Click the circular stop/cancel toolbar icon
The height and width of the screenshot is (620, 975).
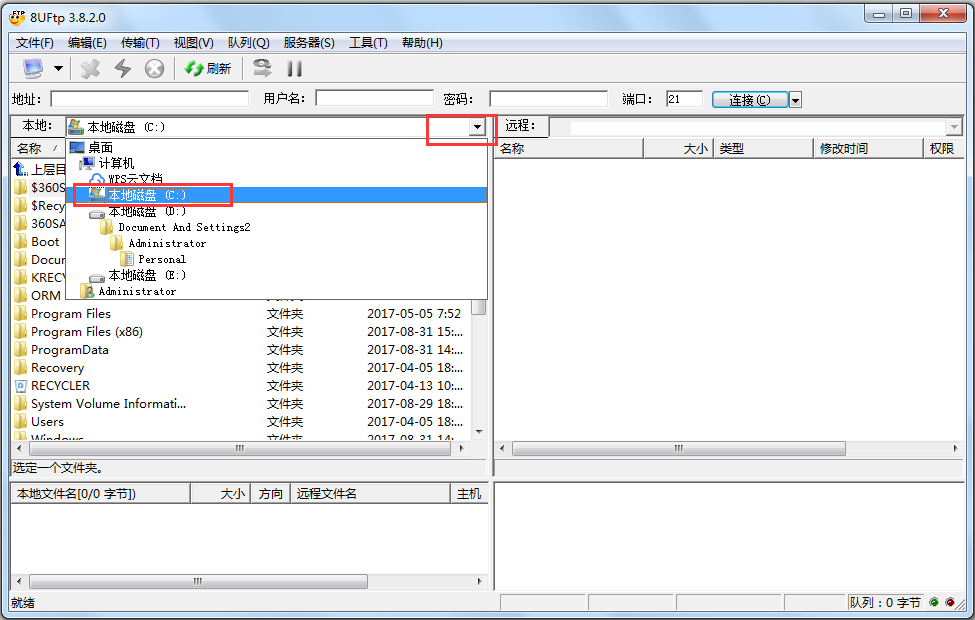click(154, 68)
